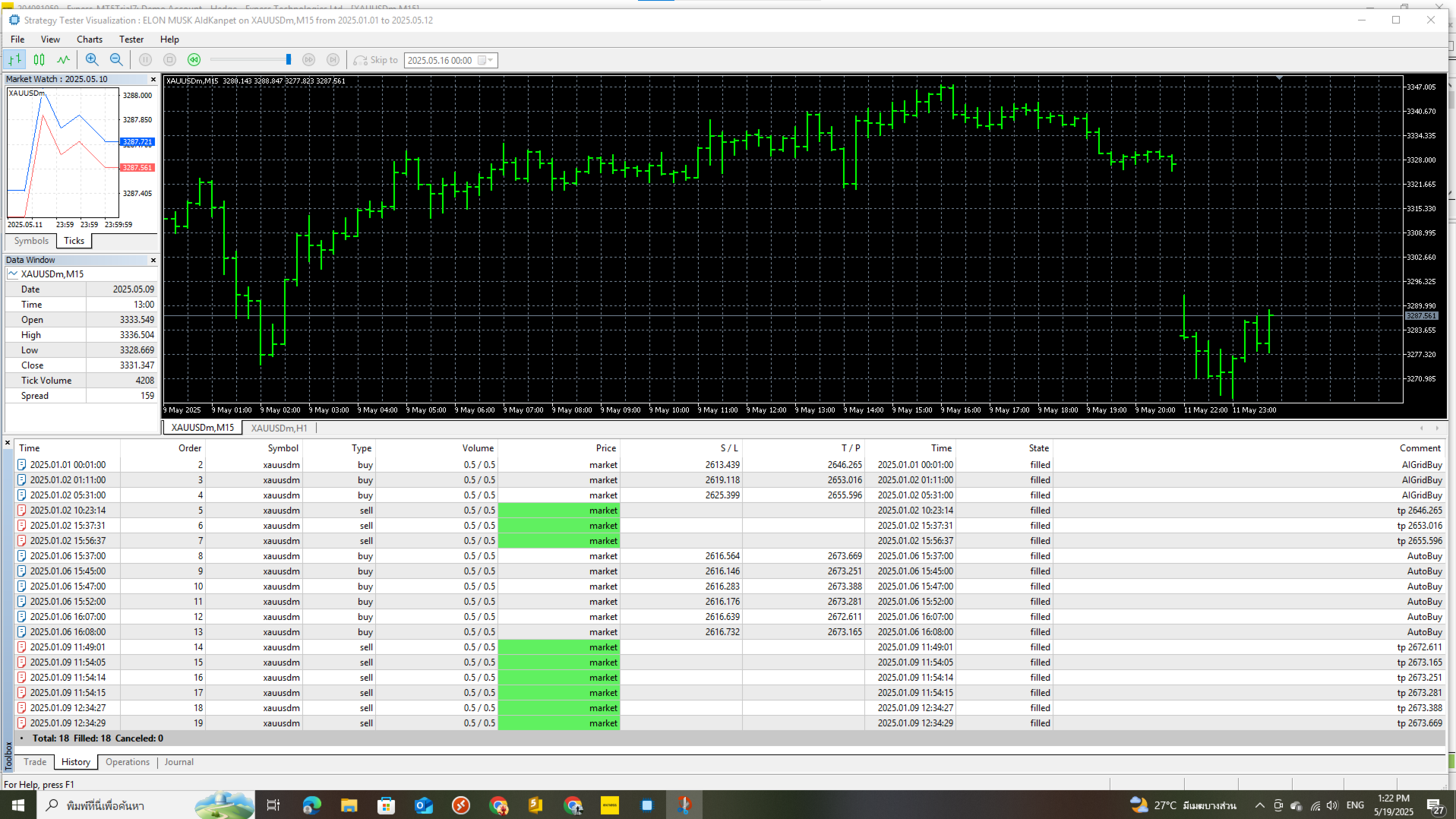Open the notification center icon
This screenshot has height=819, width=1456.
click(1435, 805)
